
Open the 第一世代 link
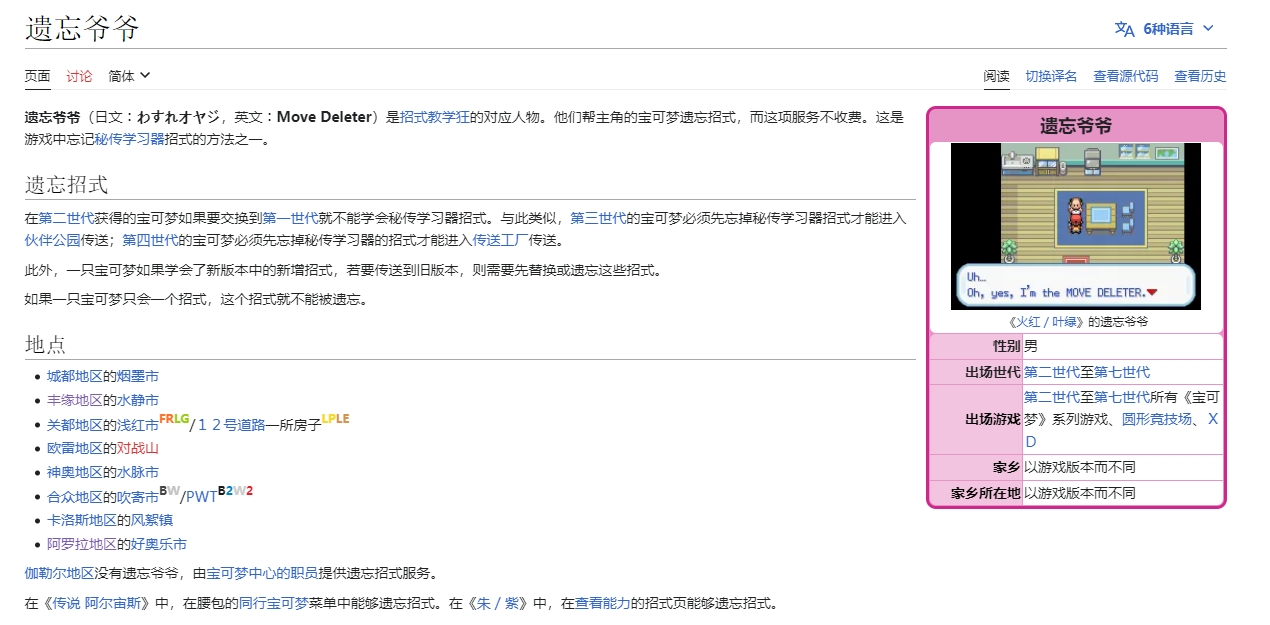pyautogui.click(x=291, y=217)
